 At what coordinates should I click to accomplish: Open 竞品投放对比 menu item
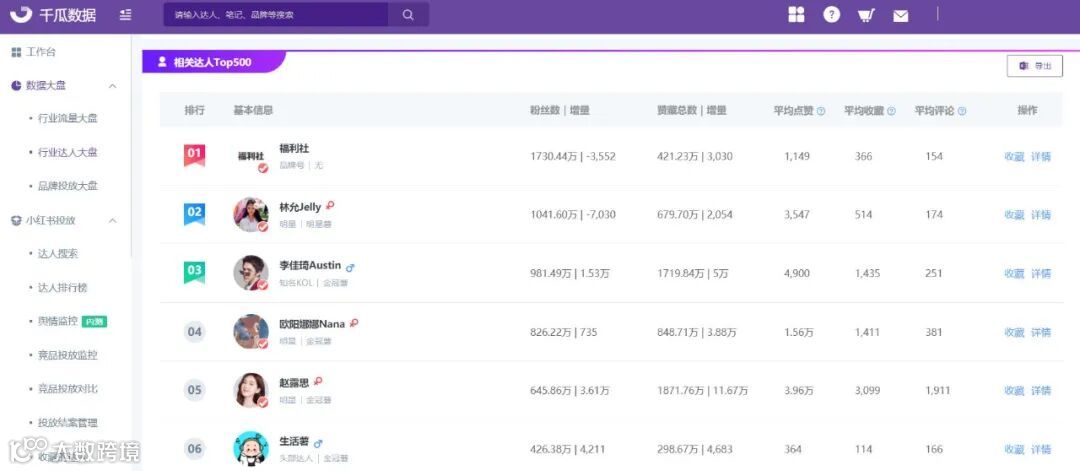click(x=68, y=388)
